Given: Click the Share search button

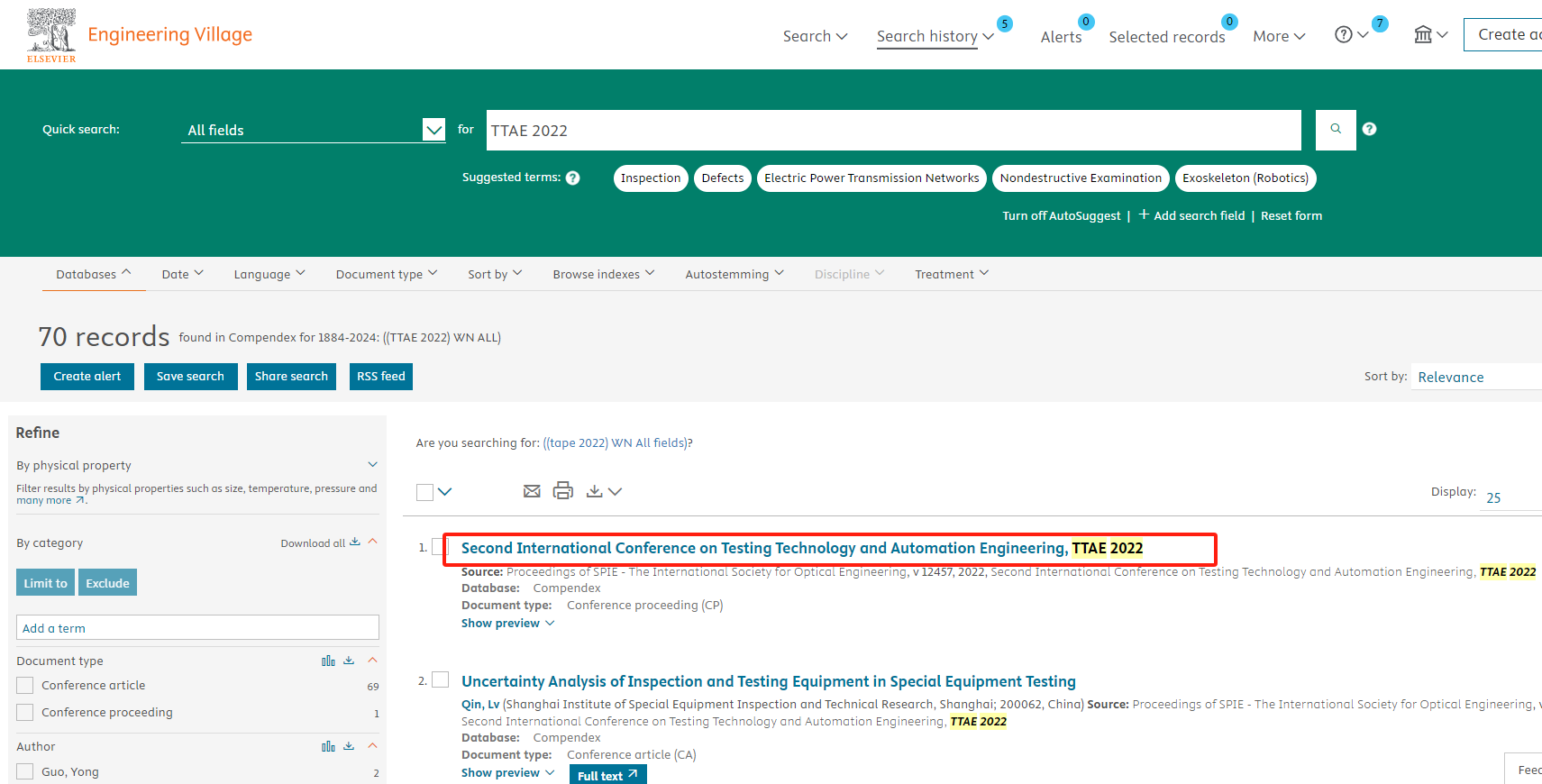Looking at the screenshot, I should click(291, 377).
